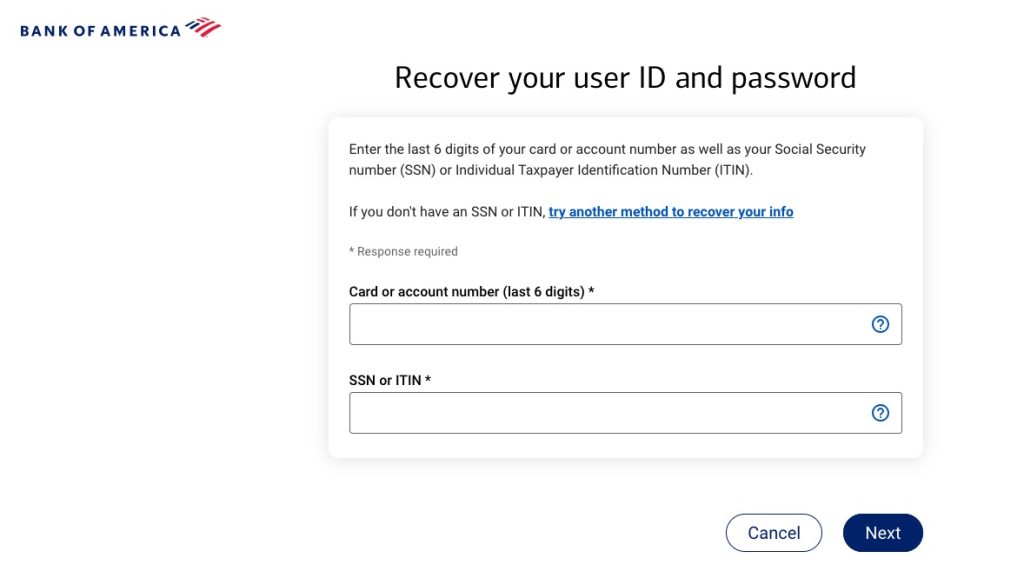Screen dimensions: 1024x578
Task: Follow 'try another method to recover your info' link
Action: click(671, 212)
